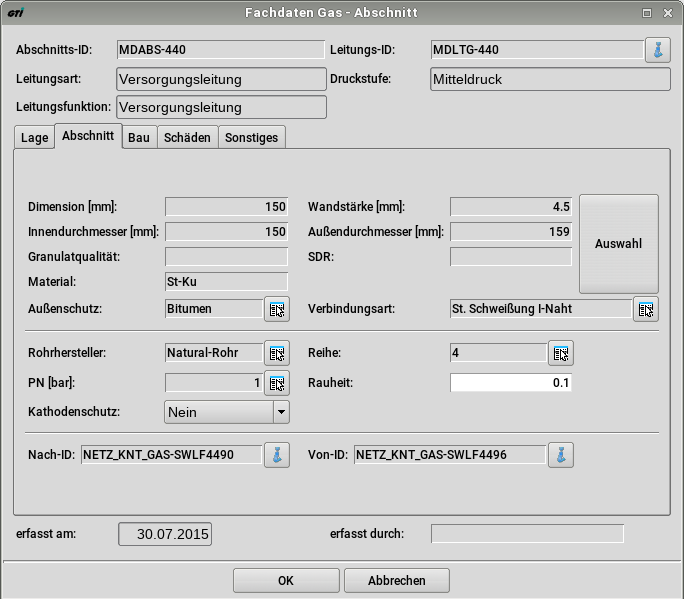Image resolution: width=684 pixels, height=599 pixels.
Task: Click info icon next to Leitungs-ID field
Action: point(657,50)
